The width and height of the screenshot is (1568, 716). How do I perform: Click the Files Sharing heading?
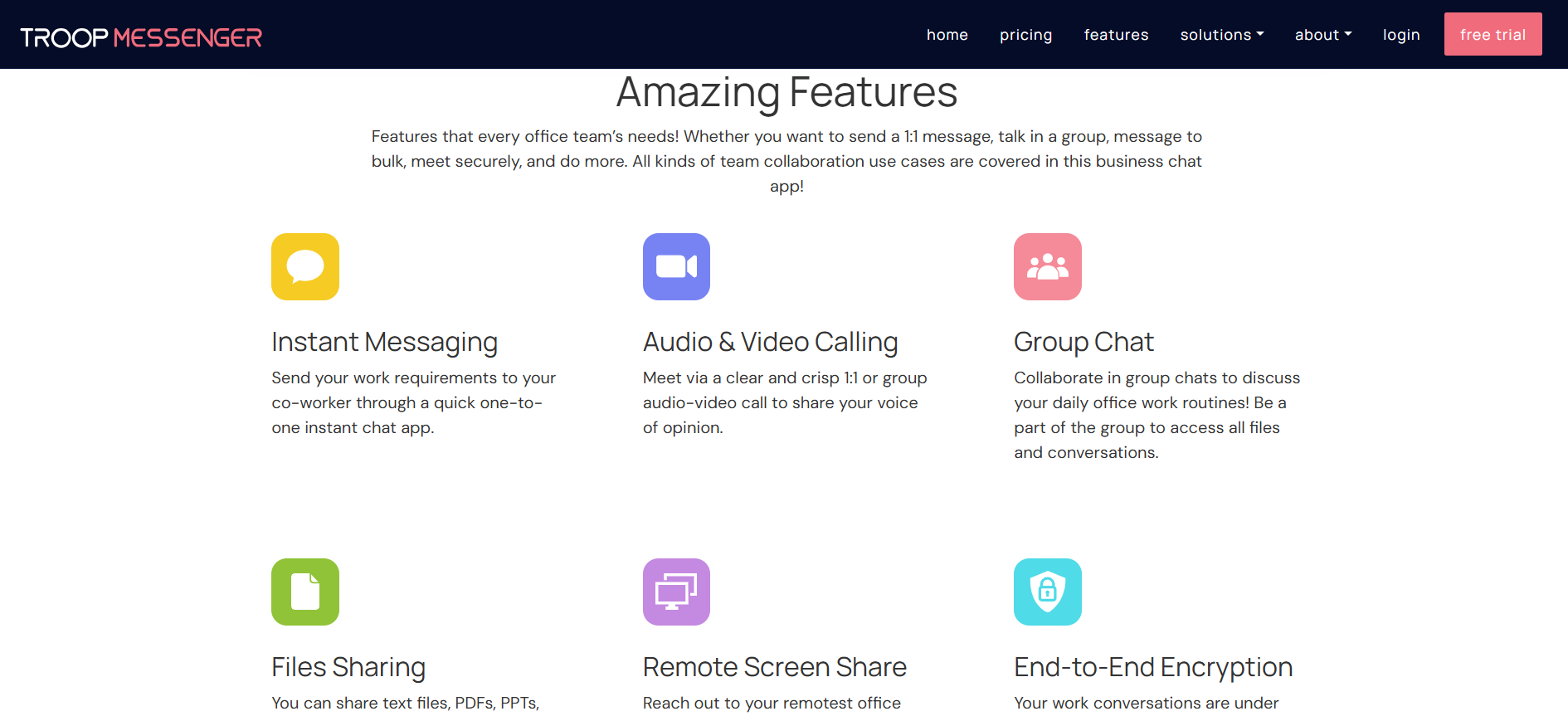[348, 667]
